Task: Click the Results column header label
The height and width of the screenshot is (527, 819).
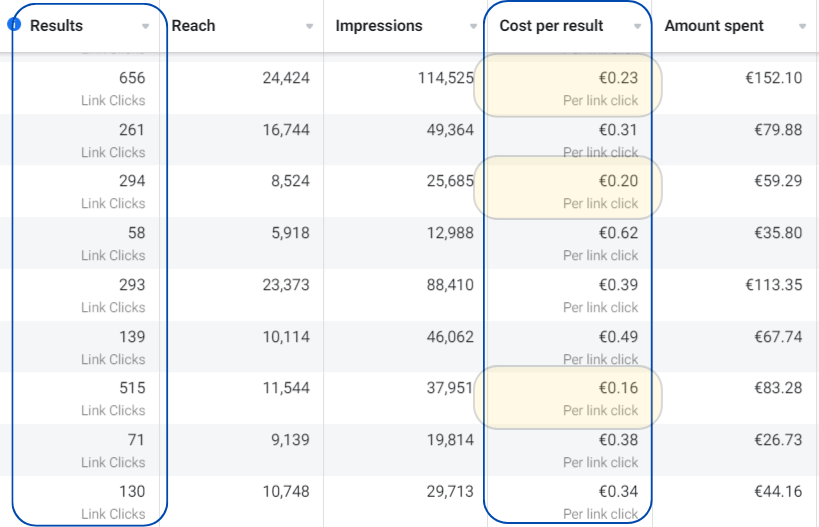Action: (57, 26)
